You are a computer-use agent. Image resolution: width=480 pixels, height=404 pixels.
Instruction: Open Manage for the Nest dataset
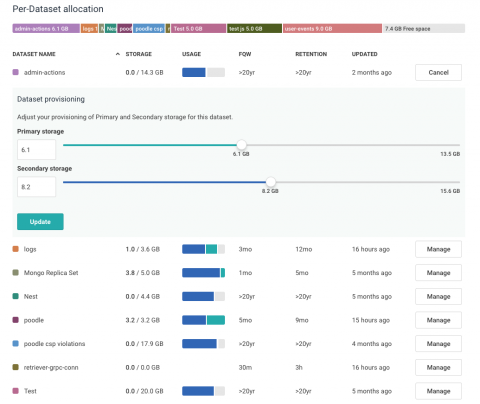point(438,296)
